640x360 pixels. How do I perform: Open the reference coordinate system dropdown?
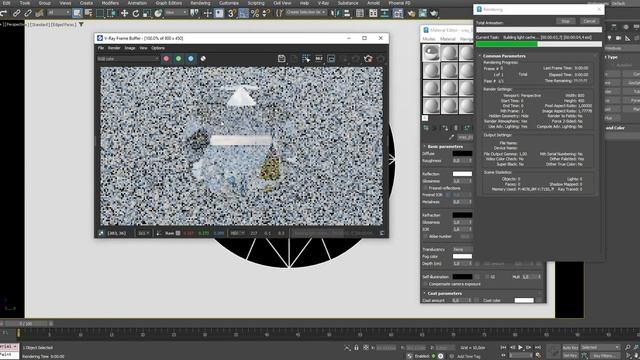pos(176,13)
